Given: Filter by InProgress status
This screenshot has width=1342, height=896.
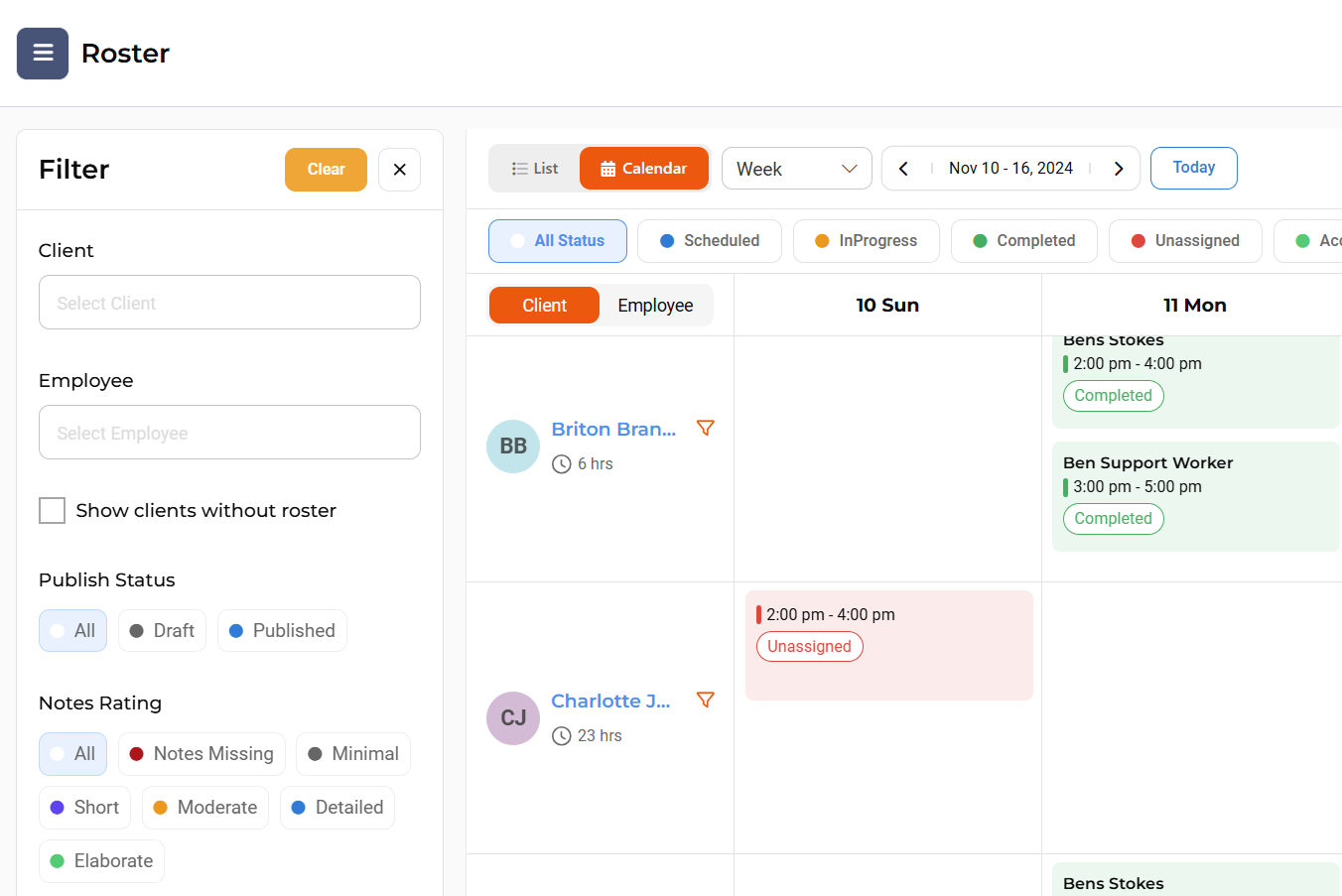Looking at the screenshot, I should [x=867, y=241].
